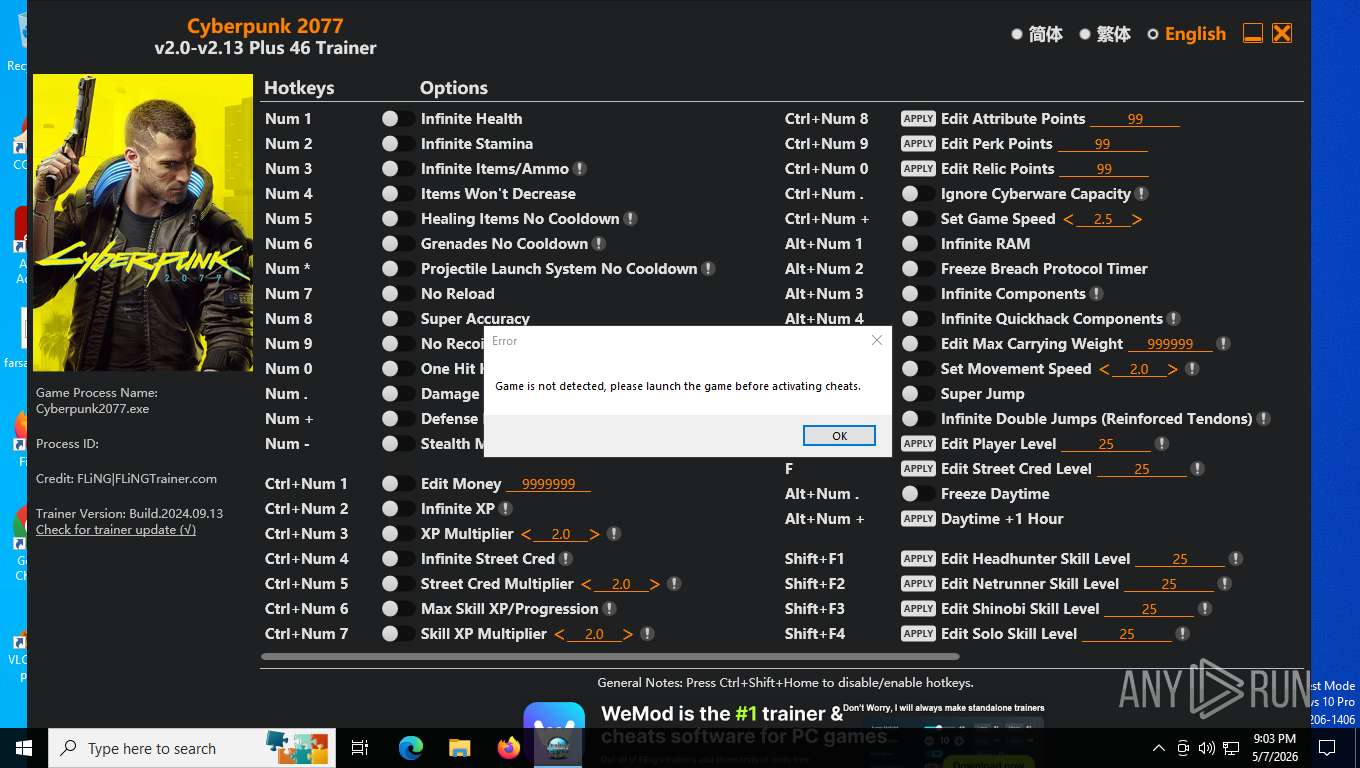Apply Edit Perk Points

coord(918,143)
